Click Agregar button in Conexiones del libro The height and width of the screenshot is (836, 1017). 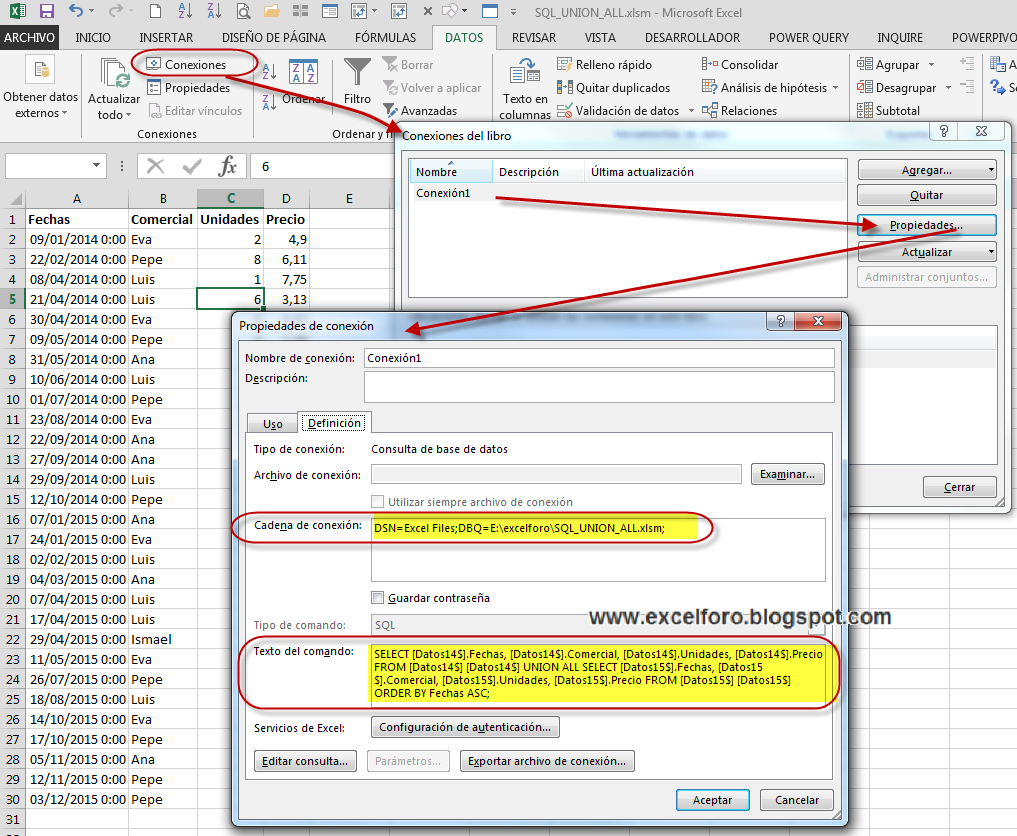click(926, 170)
